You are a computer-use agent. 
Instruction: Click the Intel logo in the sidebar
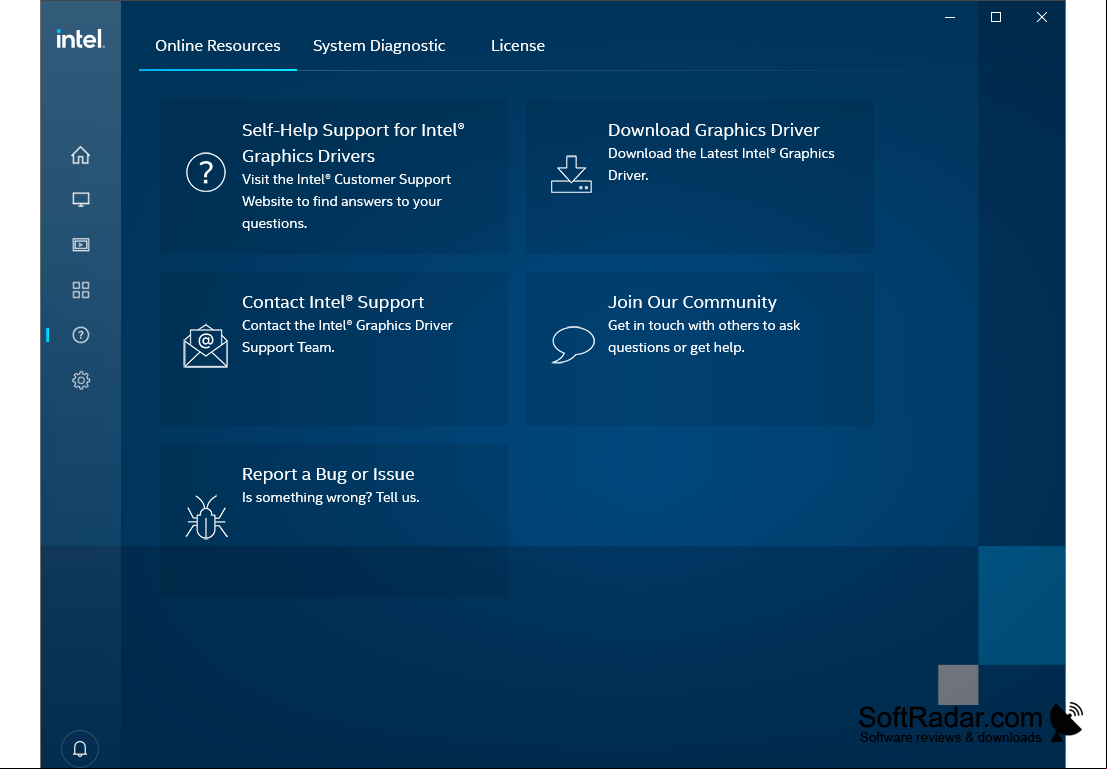(80, 39)
